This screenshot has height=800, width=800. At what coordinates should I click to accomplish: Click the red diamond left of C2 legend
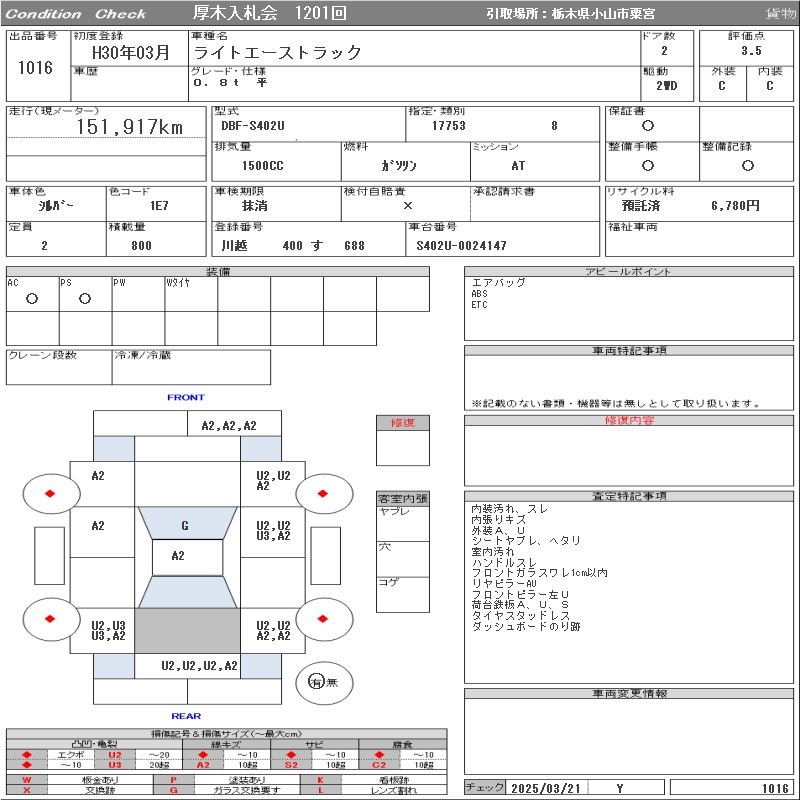[379, 755]
